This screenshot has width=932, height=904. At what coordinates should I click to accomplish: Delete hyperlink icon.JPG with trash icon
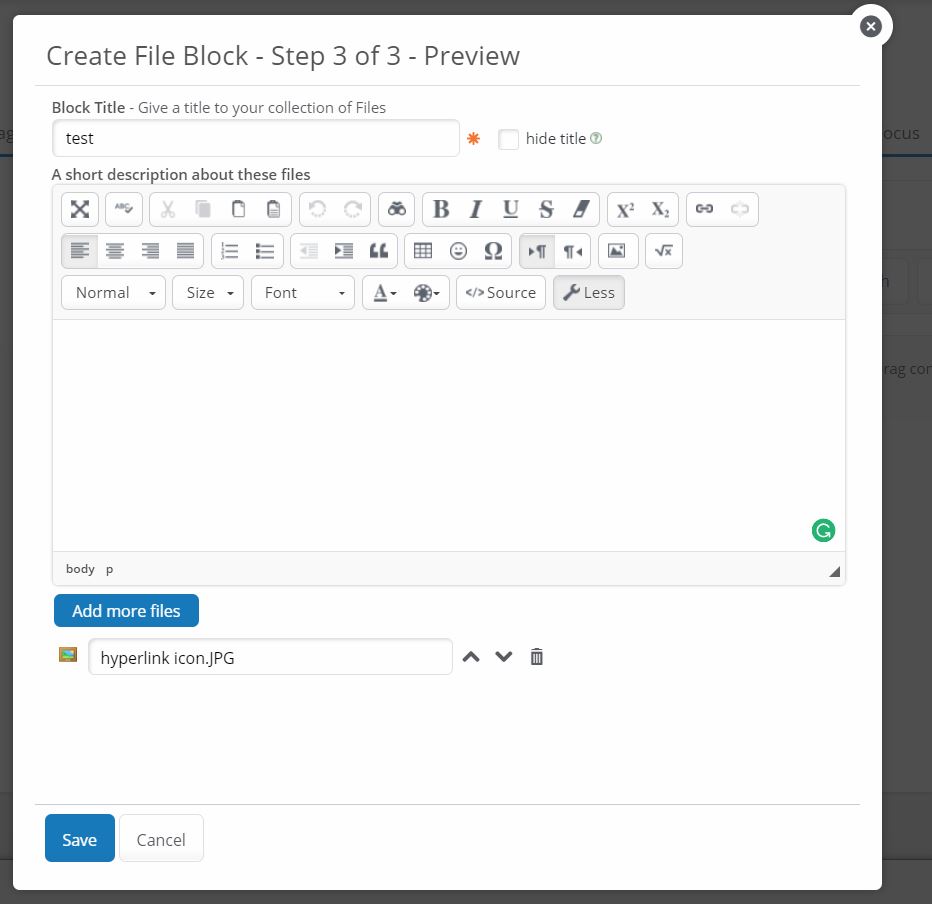pyautogui.click(x=537, y=657)
